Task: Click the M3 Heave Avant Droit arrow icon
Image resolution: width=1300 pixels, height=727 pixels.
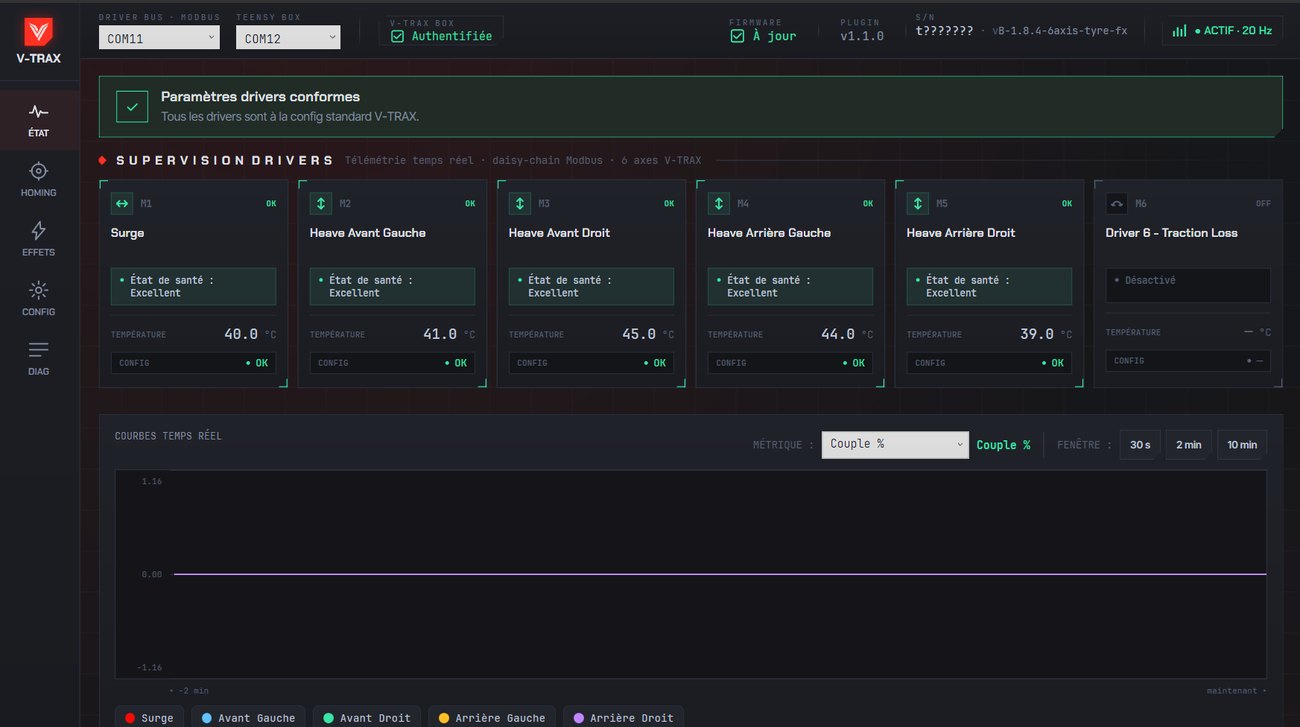Action: point(520,203)
